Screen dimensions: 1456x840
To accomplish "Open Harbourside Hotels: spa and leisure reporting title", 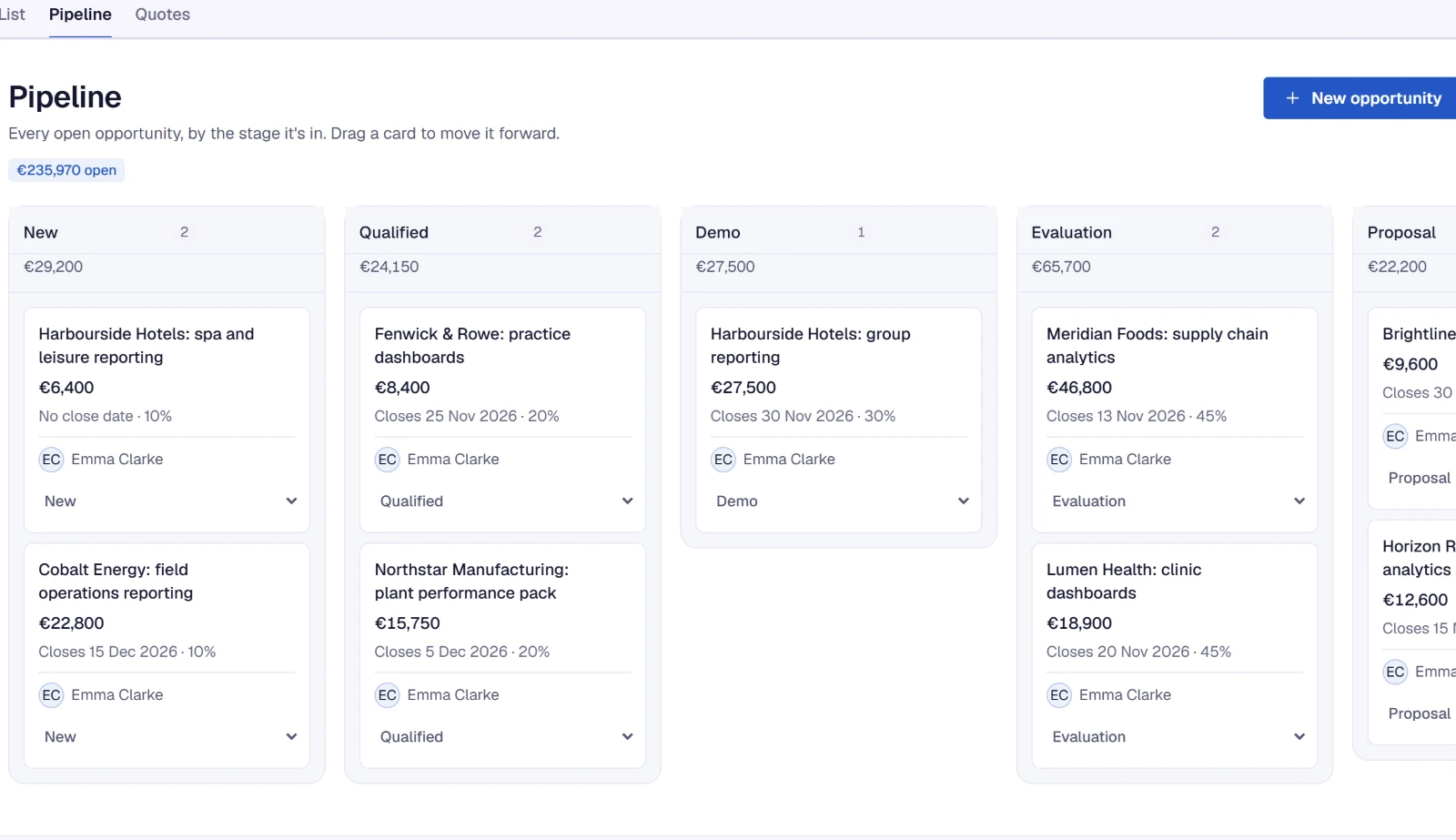I will [146, 346].
